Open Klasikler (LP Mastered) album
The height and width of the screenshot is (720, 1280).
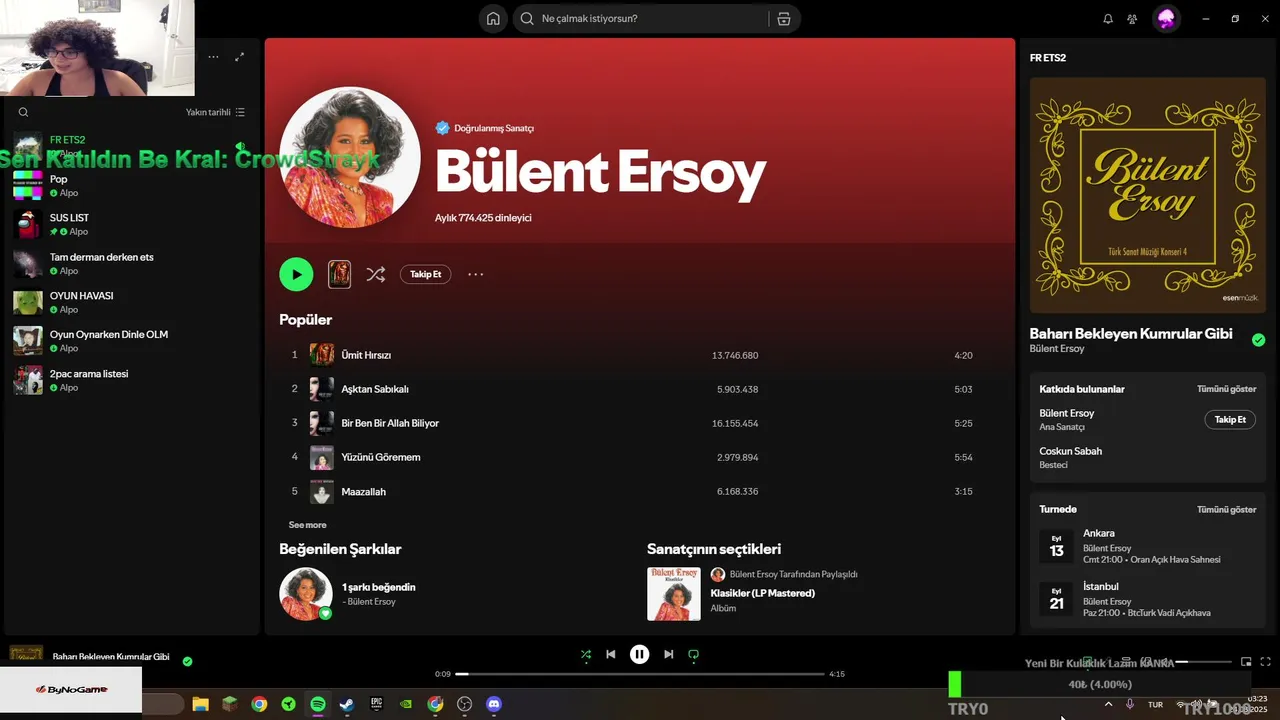(762, 593)
